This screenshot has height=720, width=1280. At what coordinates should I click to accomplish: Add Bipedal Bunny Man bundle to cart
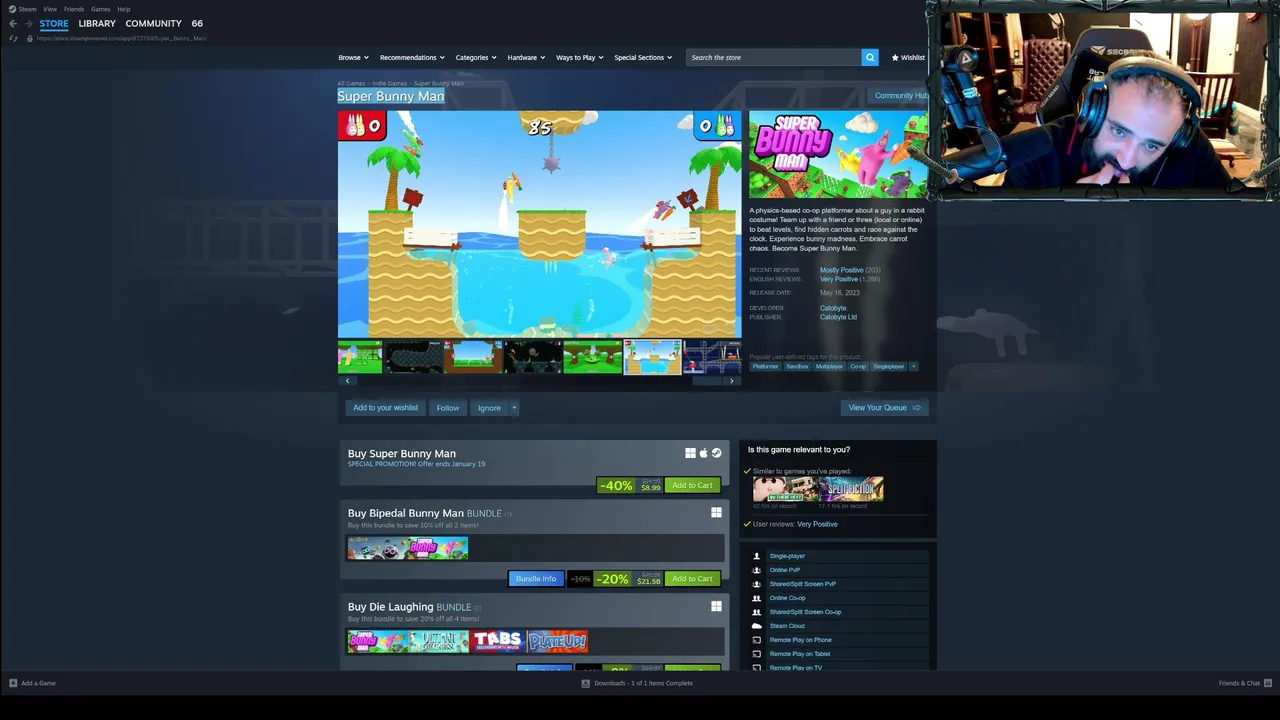[692, 578]
